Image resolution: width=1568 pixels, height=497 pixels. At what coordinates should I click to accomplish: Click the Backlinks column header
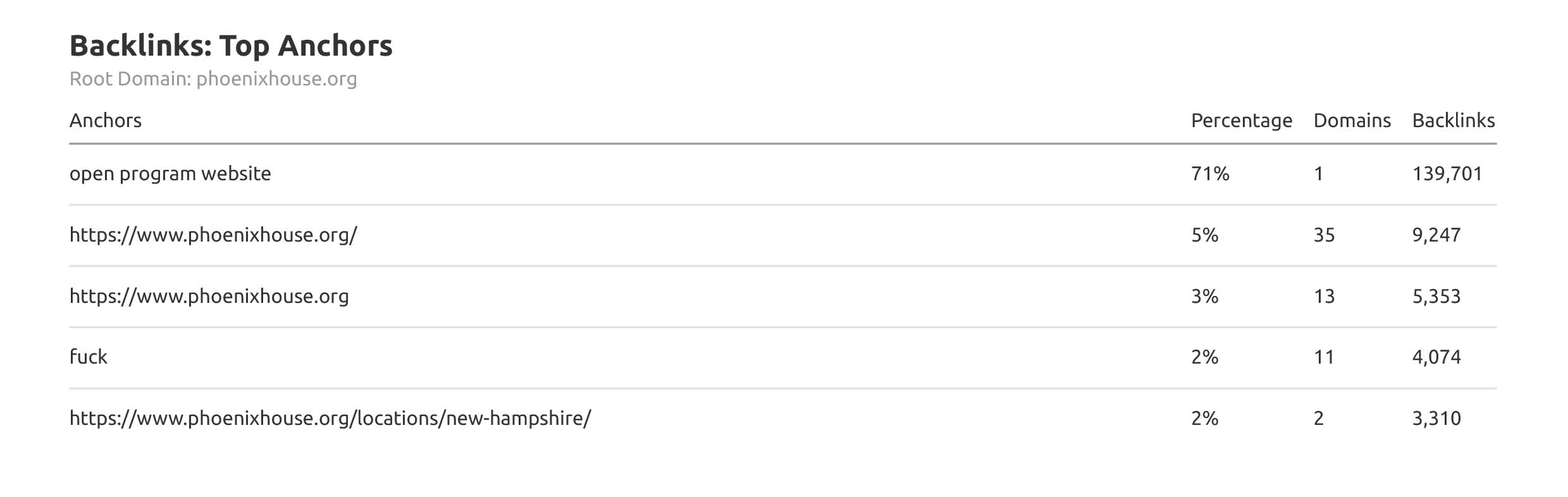tap(1453, 121)
